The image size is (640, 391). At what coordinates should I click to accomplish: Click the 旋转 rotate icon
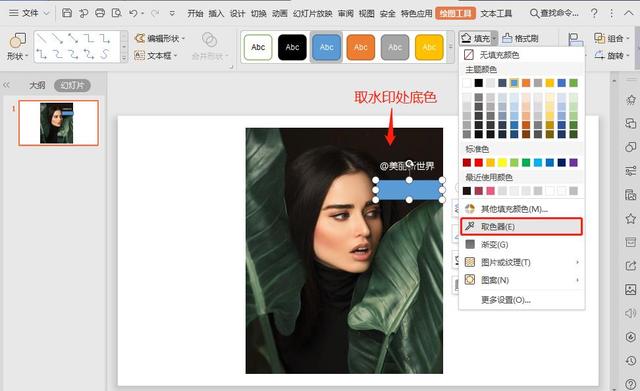[599, 55]
